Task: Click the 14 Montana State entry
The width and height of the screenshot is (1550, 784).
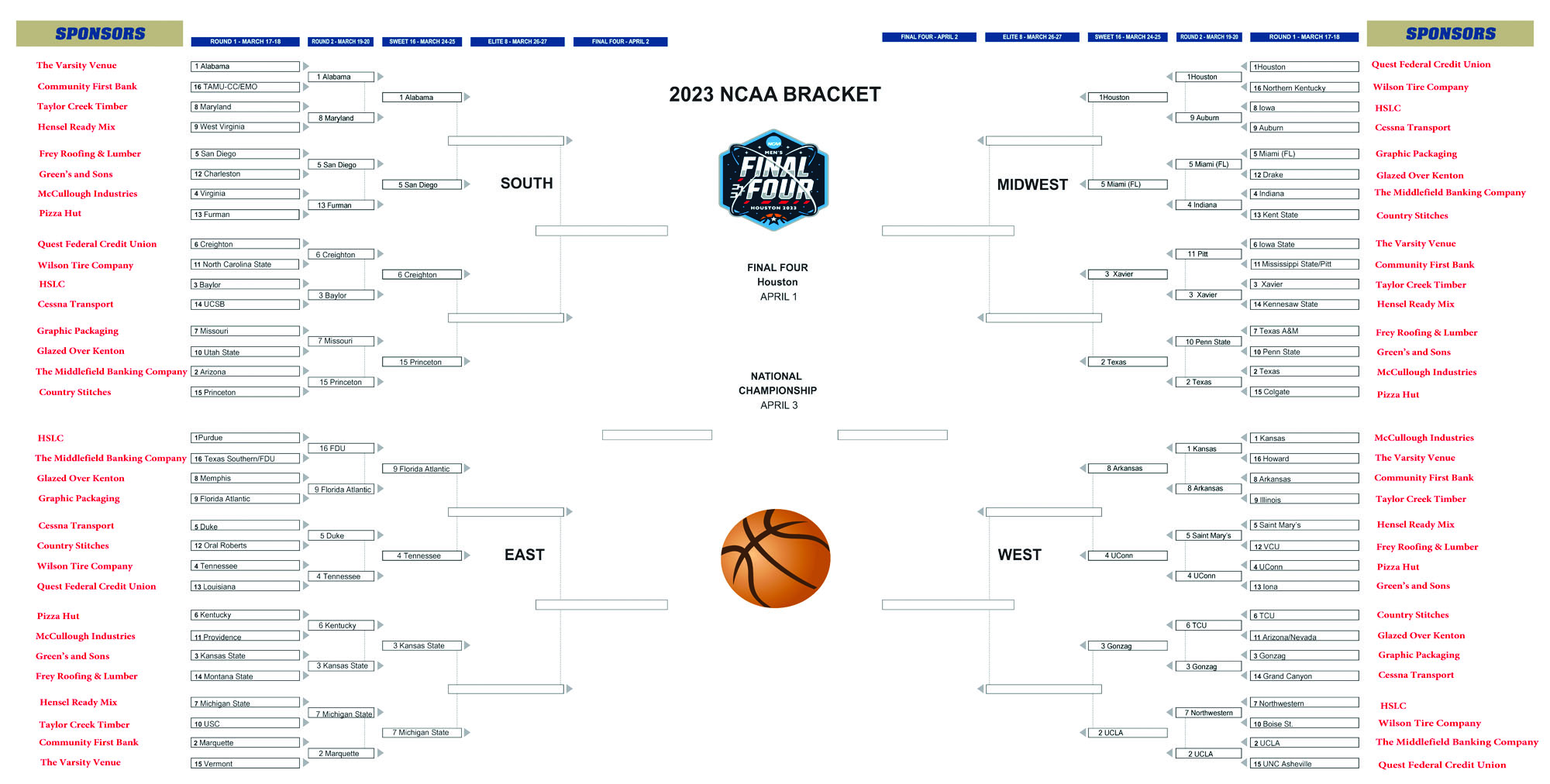Action: (x=245, y=676)
